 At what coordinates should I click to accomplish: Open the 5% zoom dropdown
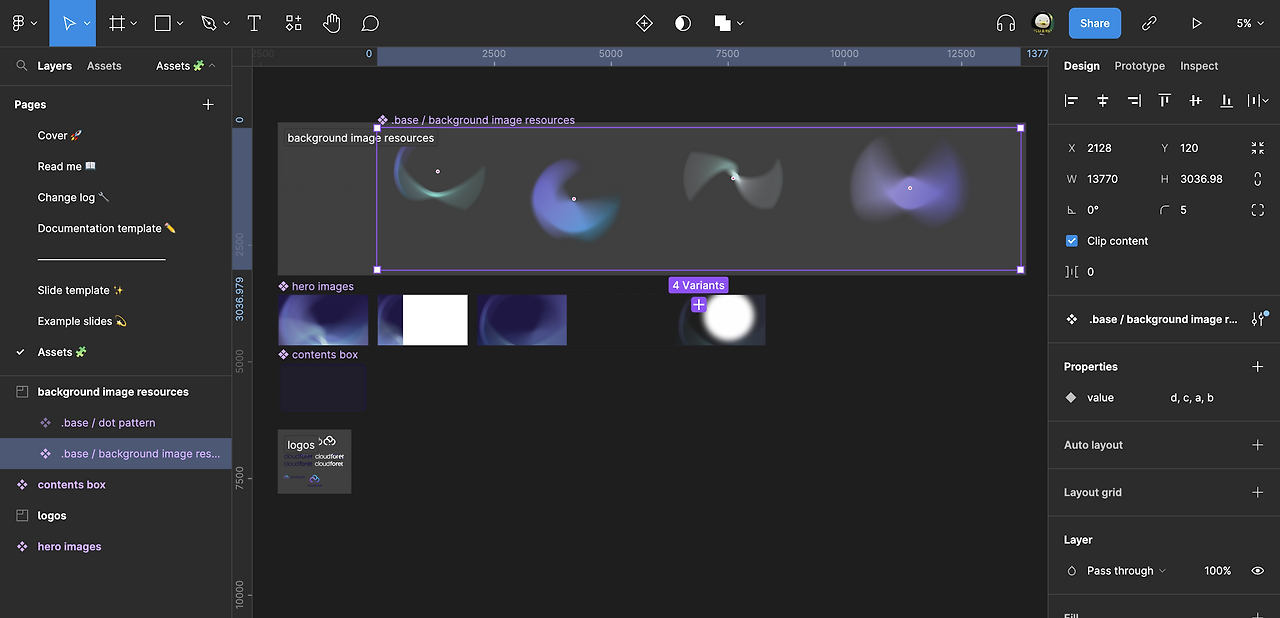[x=1250, y=23]
